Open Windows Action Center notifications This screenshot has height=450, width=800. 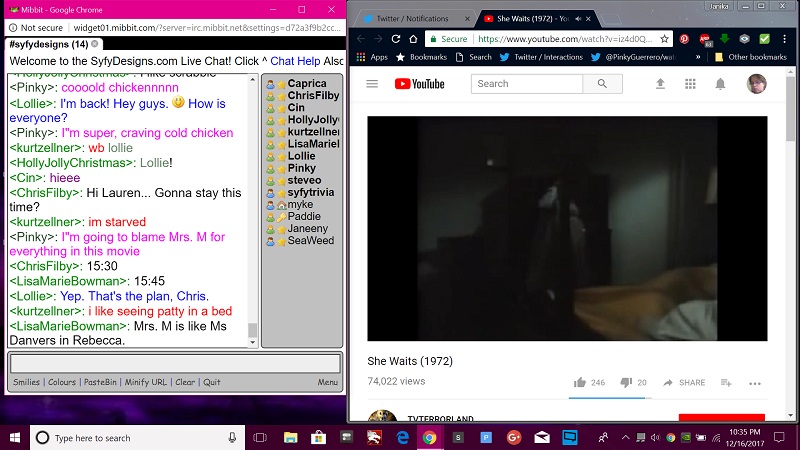[779, 437]
